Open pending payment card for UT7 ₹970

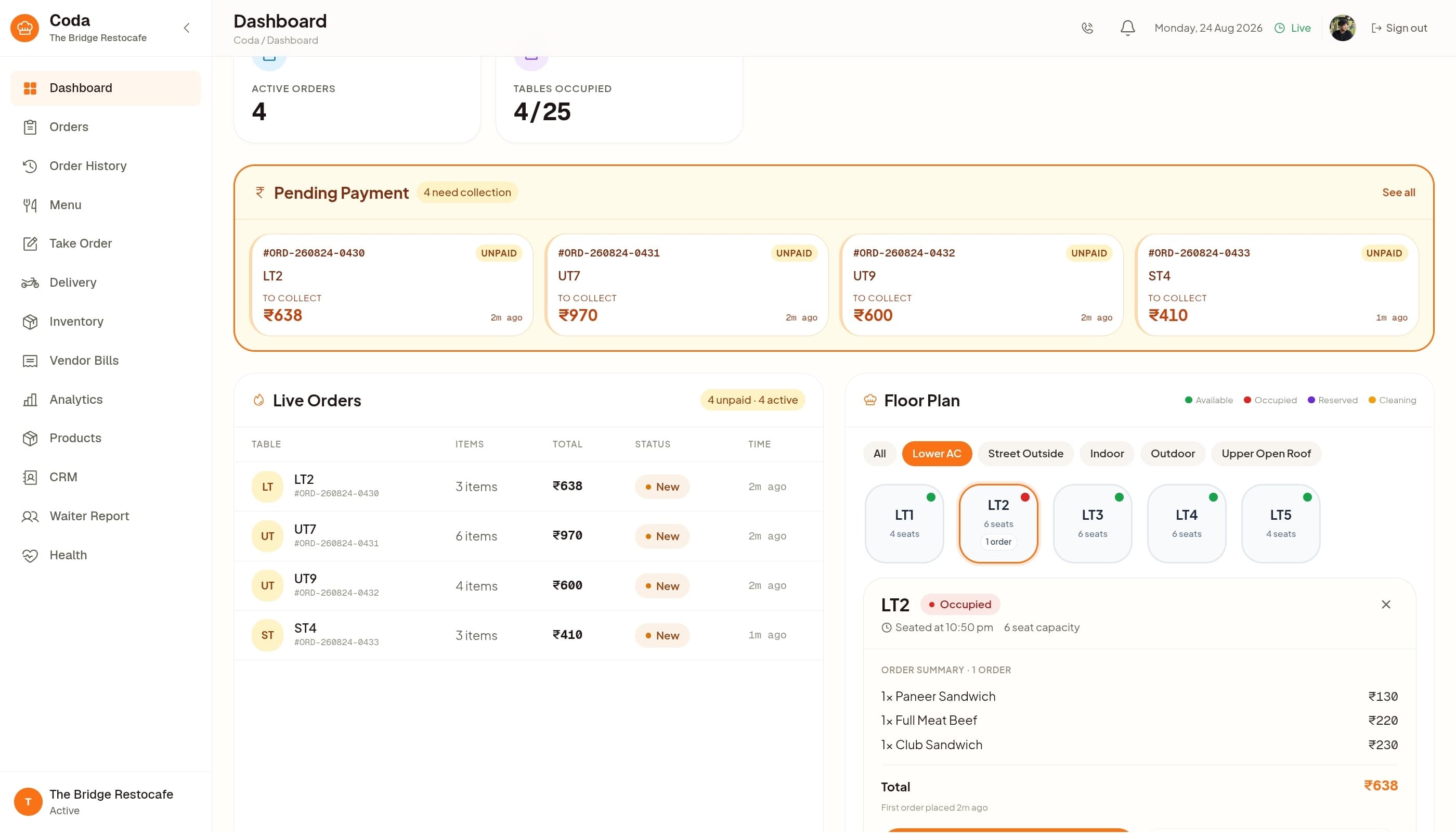pos(687,284)
